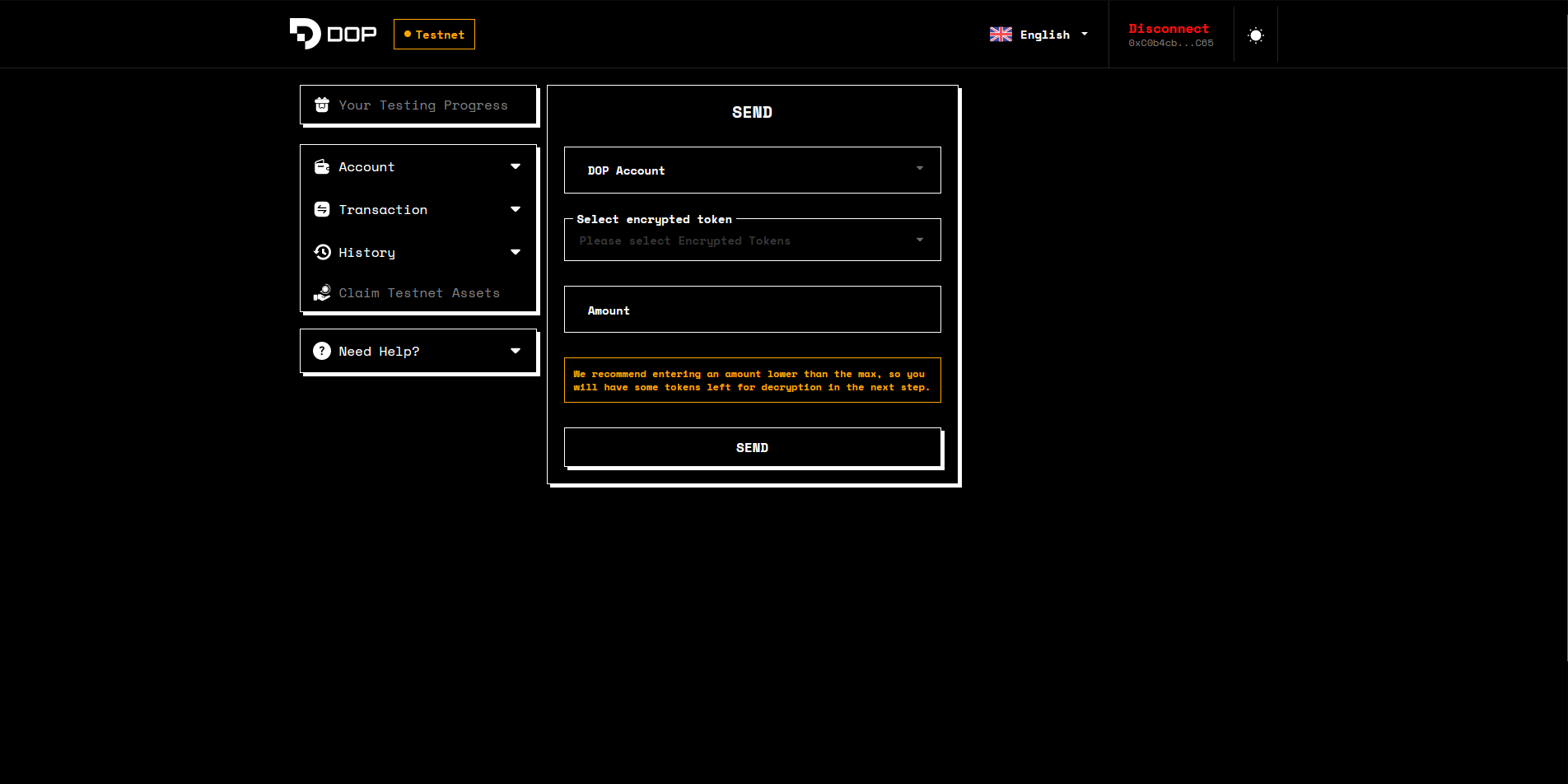This screenshot has height=784, width=1568.
Task: Click the Account wallet icon
Action: (322, 166)
